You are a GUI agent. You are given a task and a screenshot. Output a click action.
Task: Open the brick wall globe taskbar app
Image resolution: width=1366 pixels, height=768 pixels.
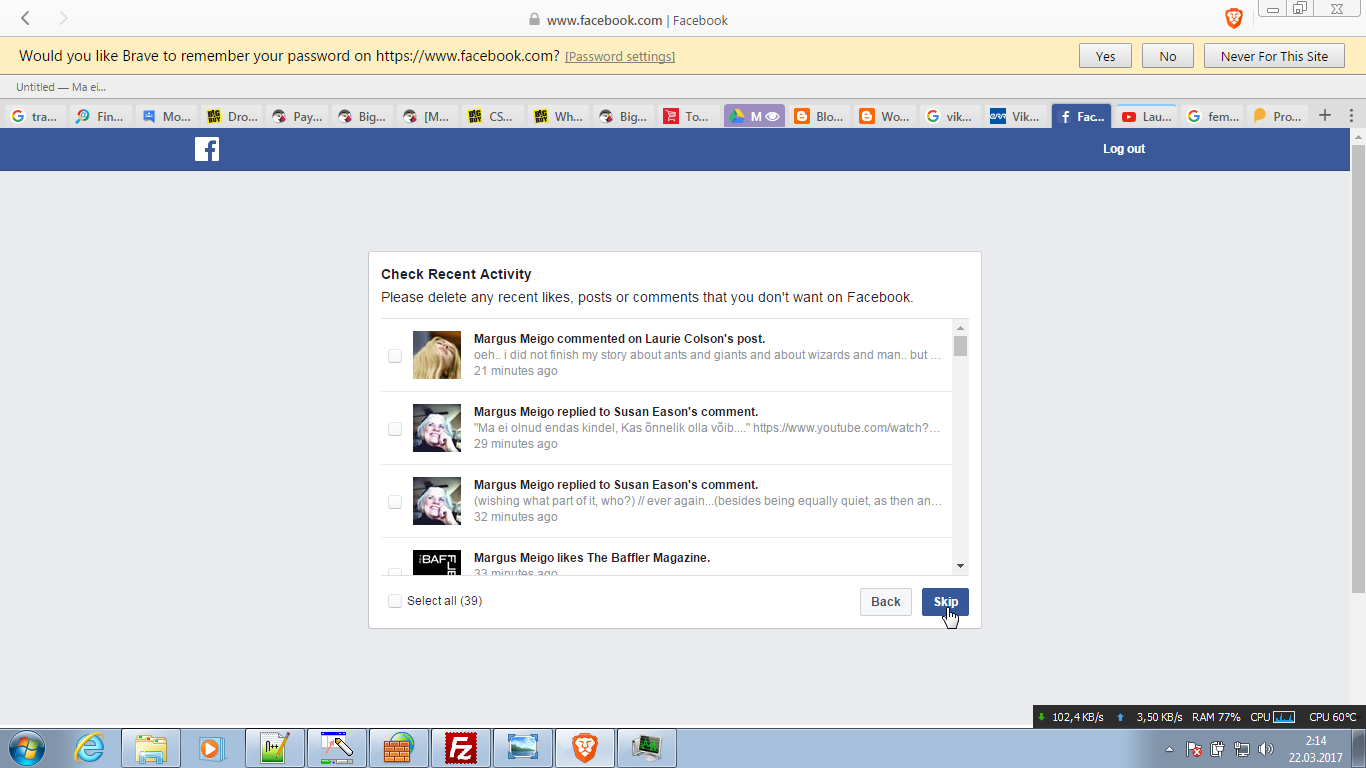pyautogui.click(x=399, y=748)
